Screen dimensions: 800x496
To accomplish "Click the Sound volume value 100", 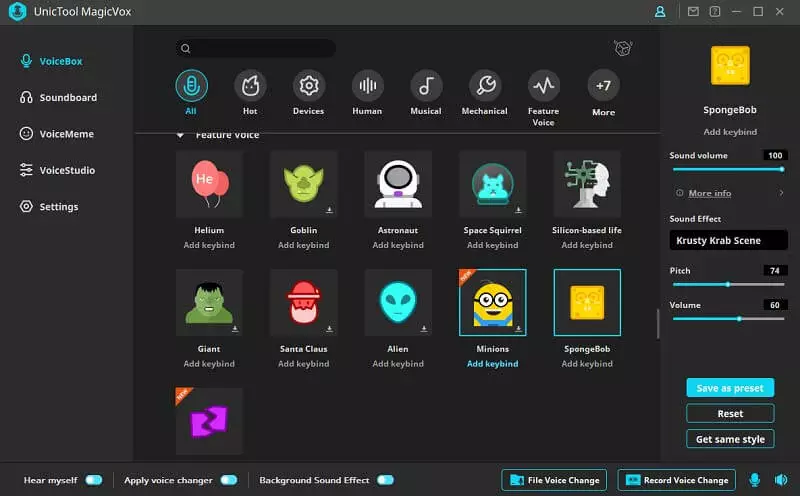I will (775, 156).
